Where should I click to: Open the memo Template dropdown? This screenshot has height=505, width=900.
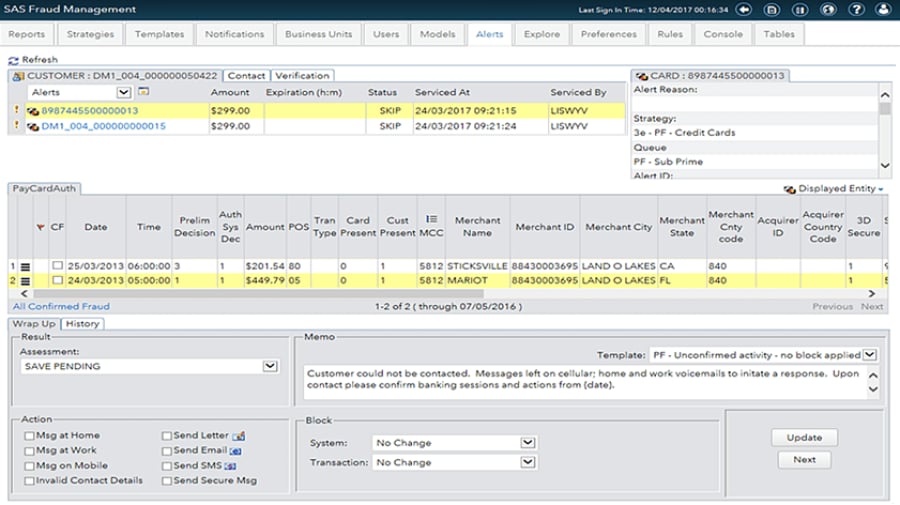coord(870,355)
